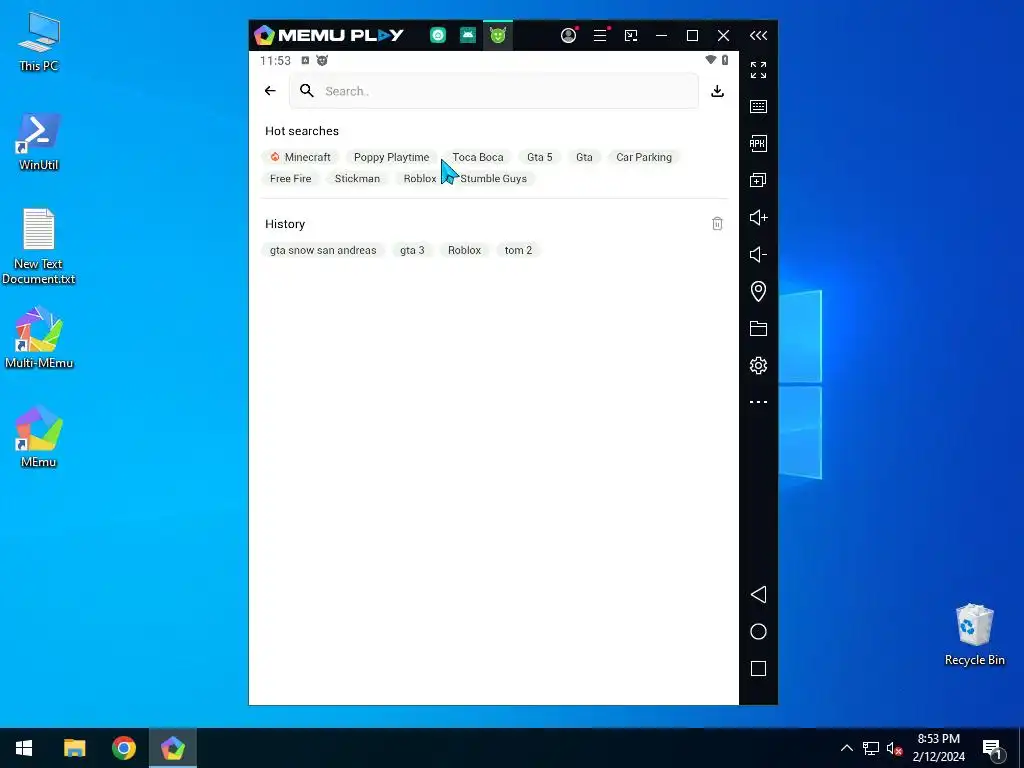Open WinUtil desktop shortcut
Screen dimensions: 1024x768
[x=39, y=142]
